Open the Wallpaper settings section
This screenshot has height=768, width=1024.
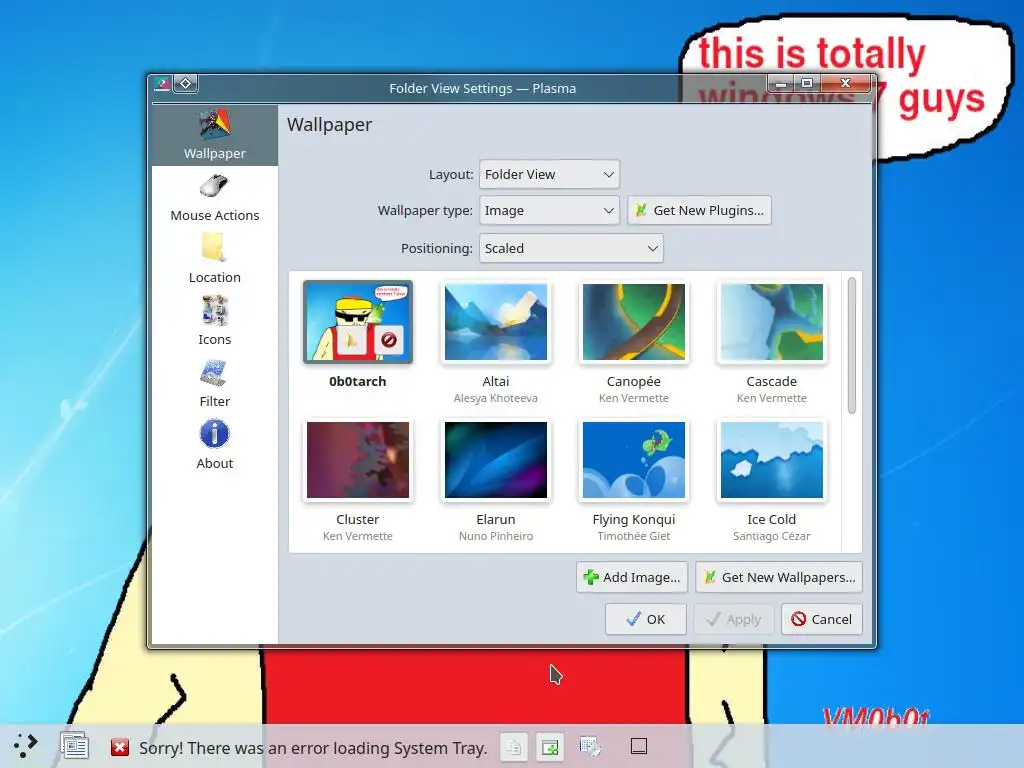tap(215, 135)
